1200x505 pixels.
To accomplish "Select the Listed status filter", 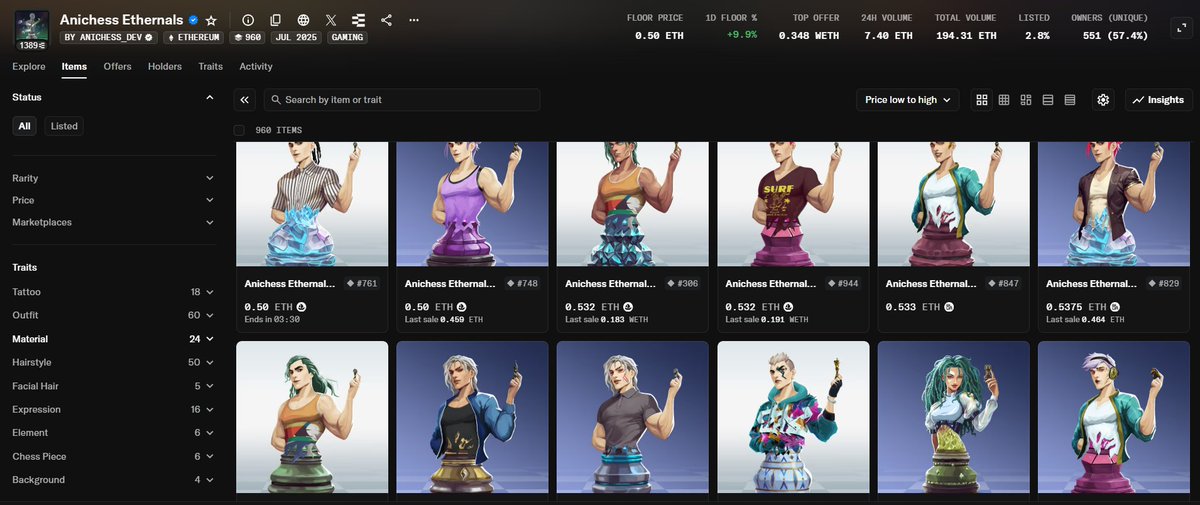I will point(64,126).
